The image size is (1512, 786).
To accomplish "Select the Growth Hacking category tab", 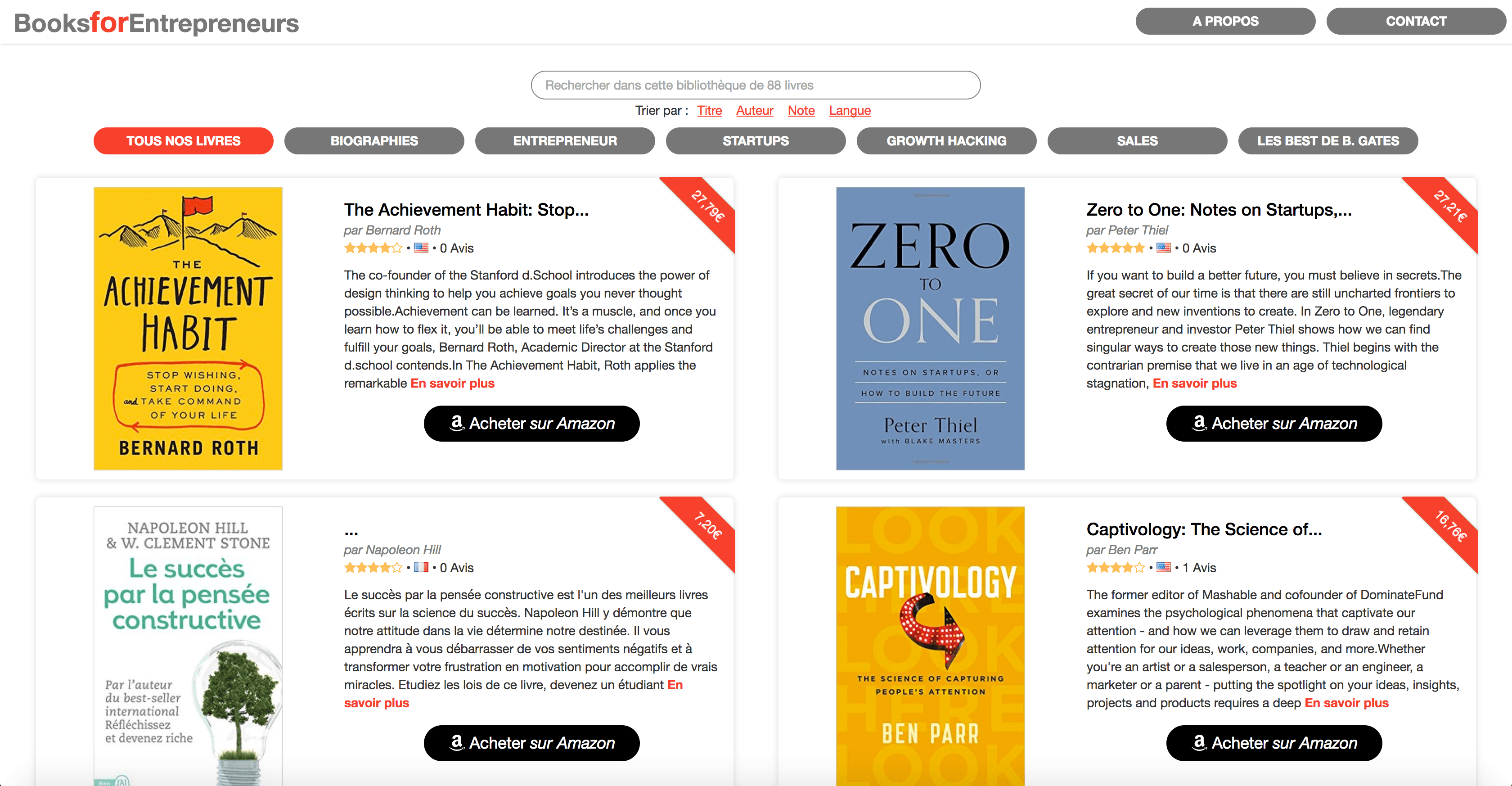I will (946, 141).
